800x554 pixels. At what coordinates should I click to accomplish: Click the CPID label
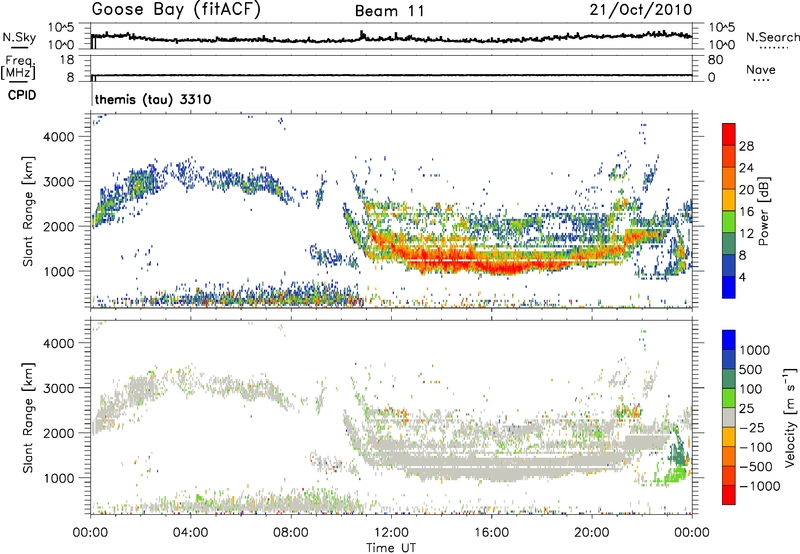point(22,95)
